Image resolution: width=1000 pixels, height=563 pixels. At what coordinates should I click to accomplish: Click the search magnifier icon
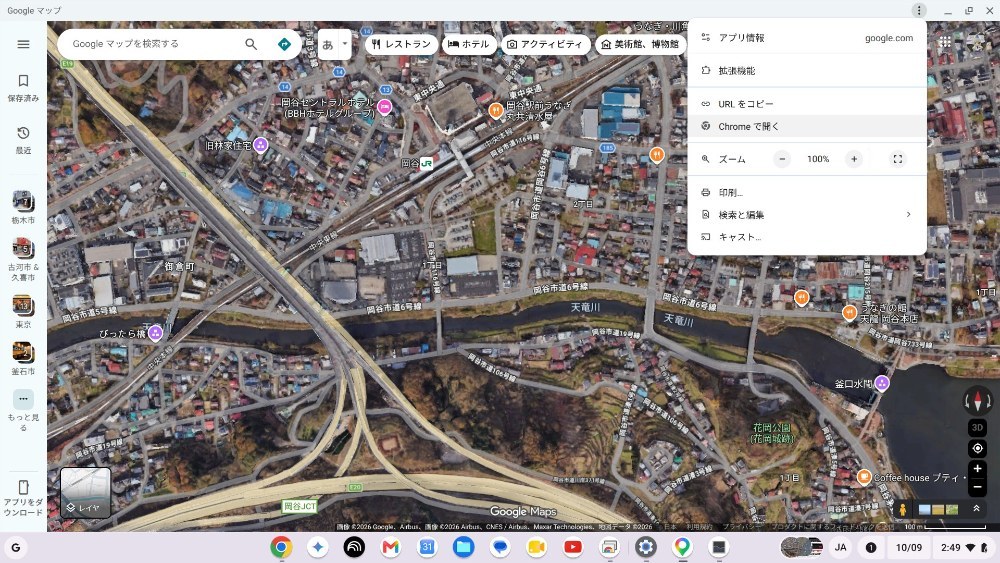point(251,44)
